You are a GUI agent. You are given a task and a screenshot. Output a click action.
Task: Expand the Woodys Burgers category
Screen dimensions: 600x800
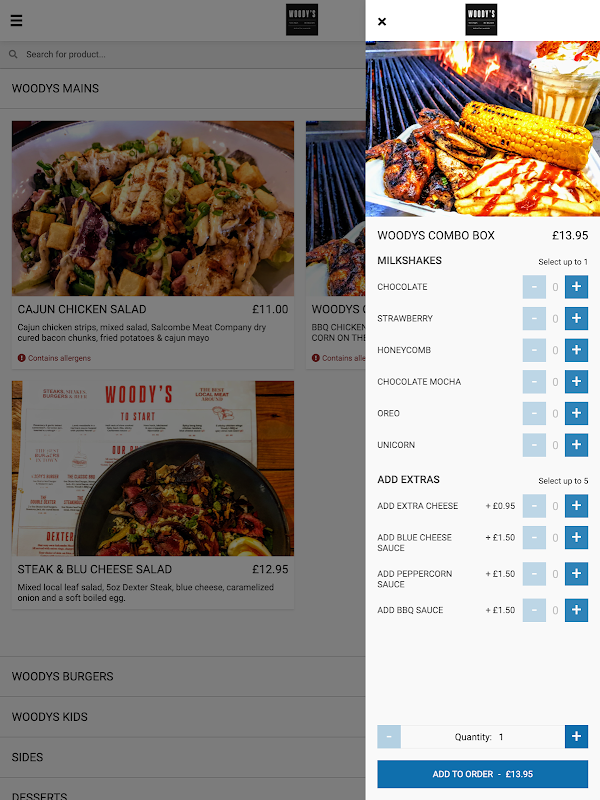(x=183, y=677)
